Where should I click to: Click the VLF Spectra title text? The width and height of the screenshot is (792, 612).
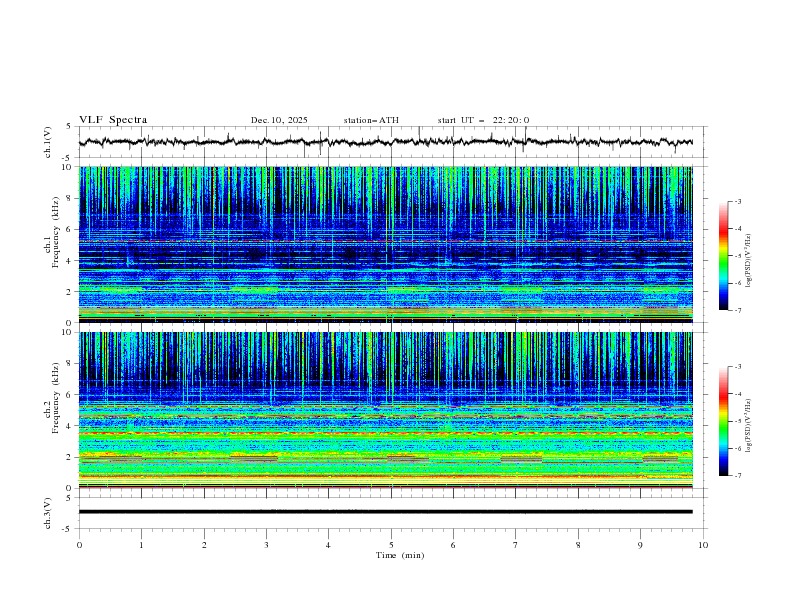113,120
